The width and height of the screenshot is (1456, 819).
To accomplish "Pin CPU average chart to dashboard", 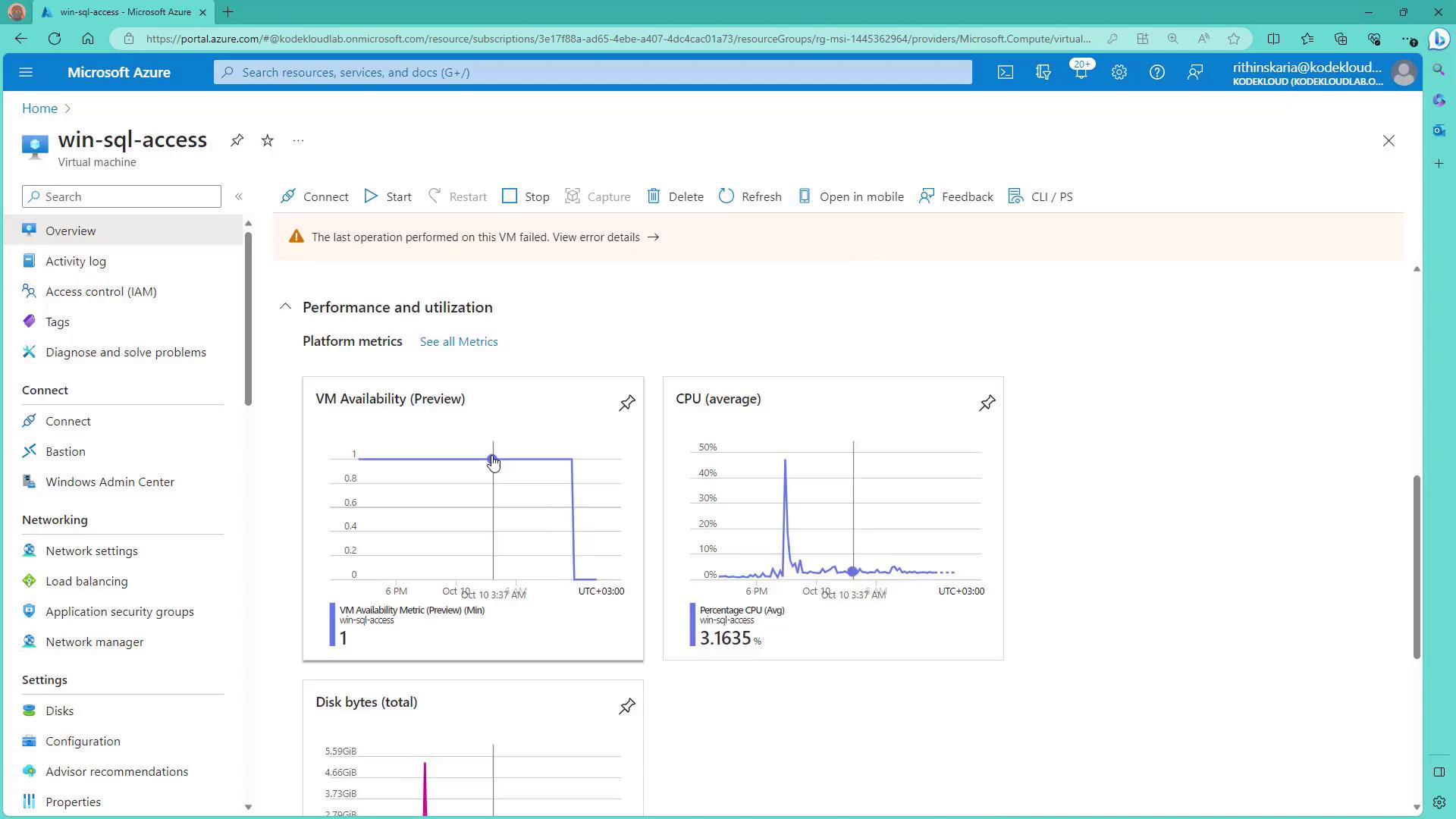I will 987,403.
